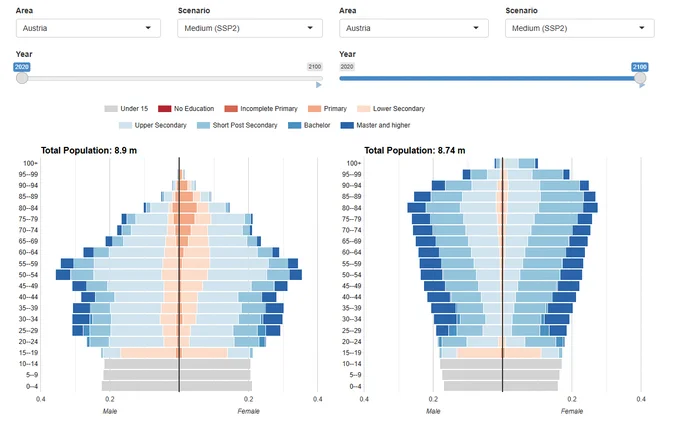Click the Short Post Secondary legend text
This screenshot has height=423, width=680.
tap(245, 125)
